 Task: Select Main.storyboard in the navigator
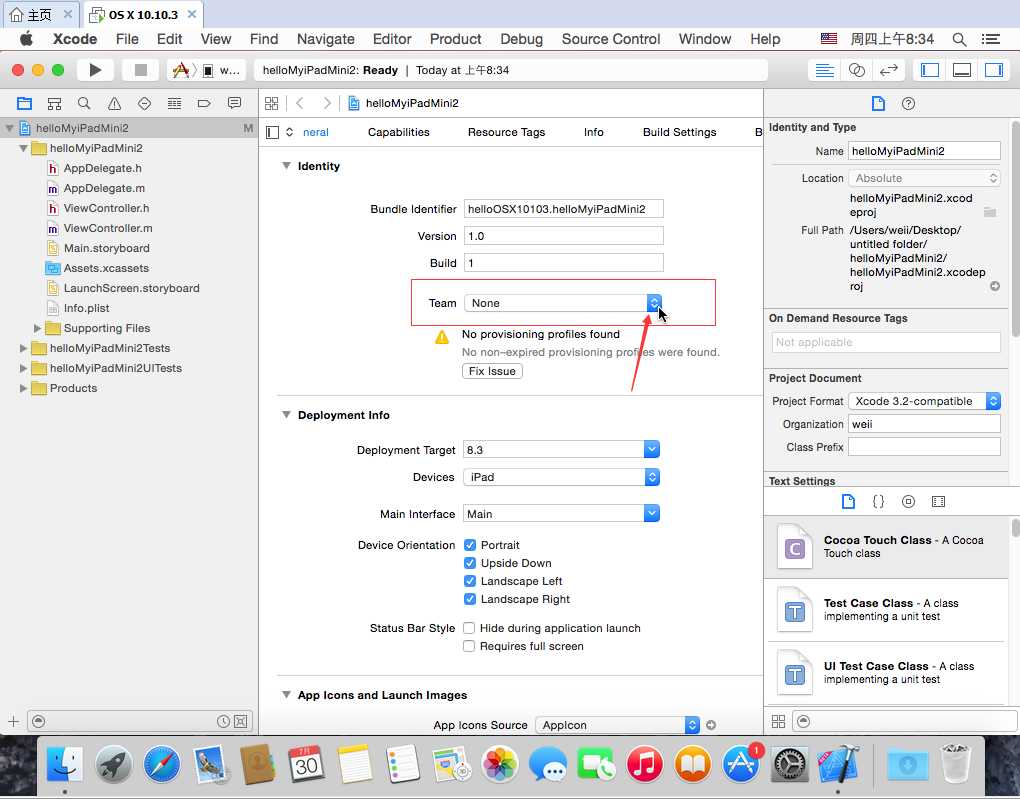click(107, 248)
